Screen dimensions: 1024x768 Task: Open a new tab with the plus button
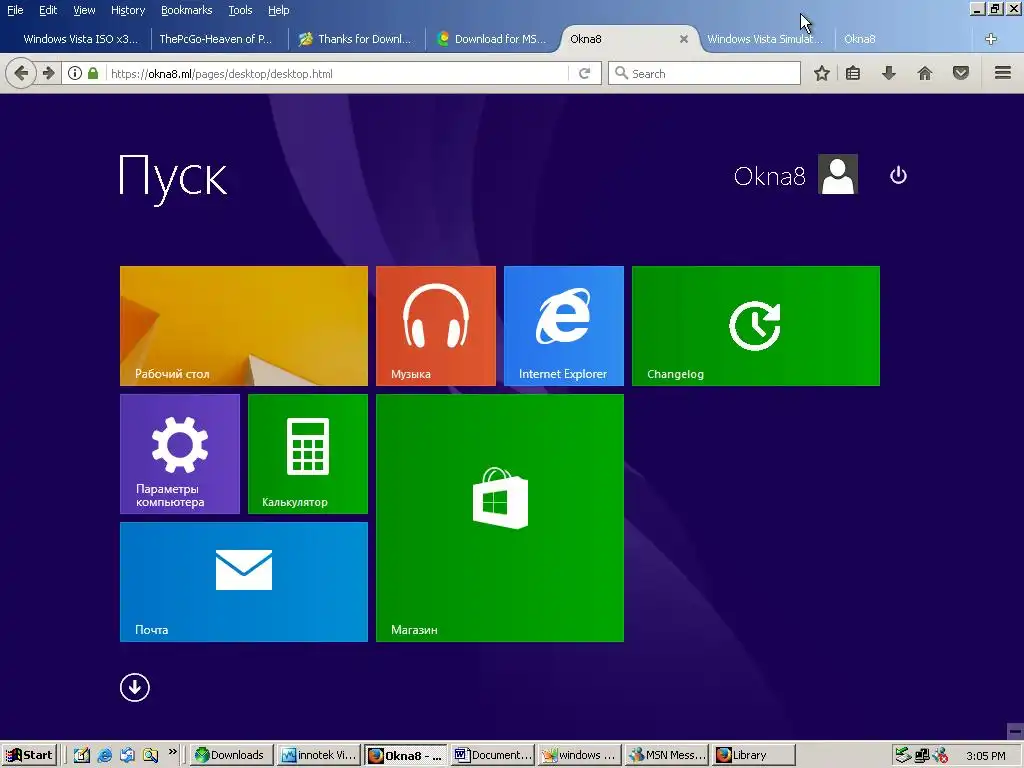[x=991, y=39]
